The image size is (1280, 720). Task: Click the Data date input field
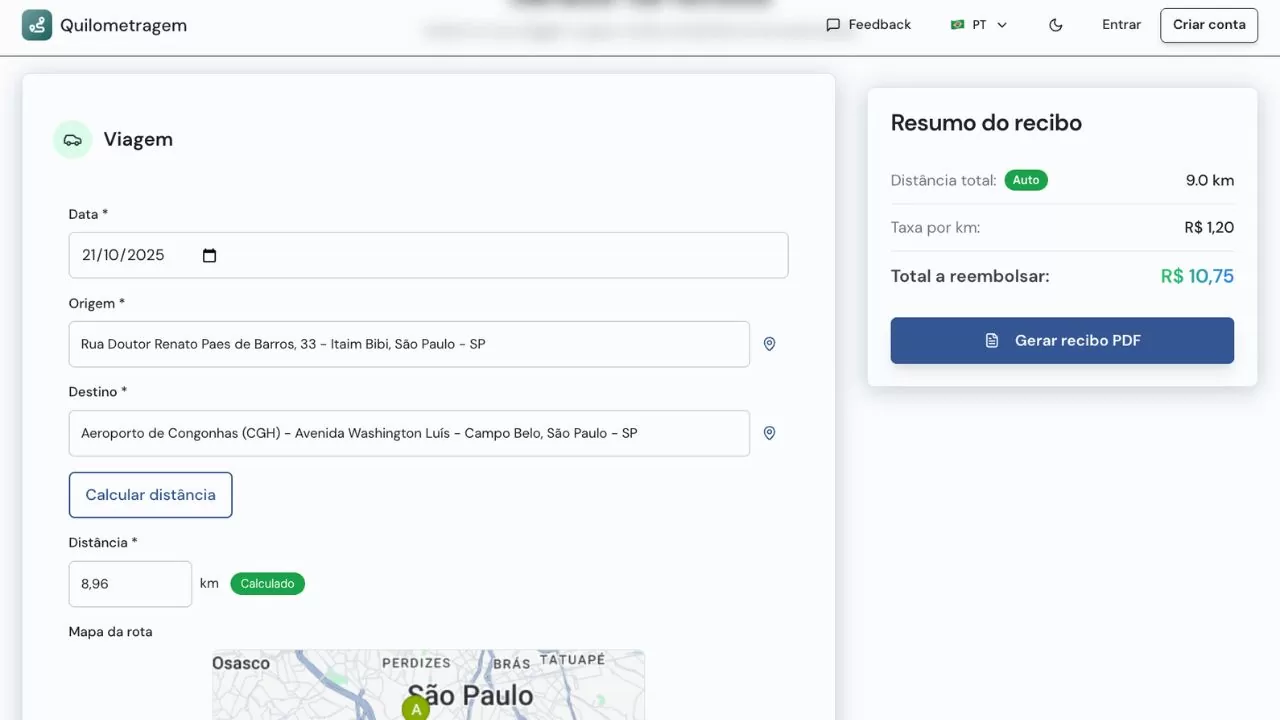click(x=428, y=255)
